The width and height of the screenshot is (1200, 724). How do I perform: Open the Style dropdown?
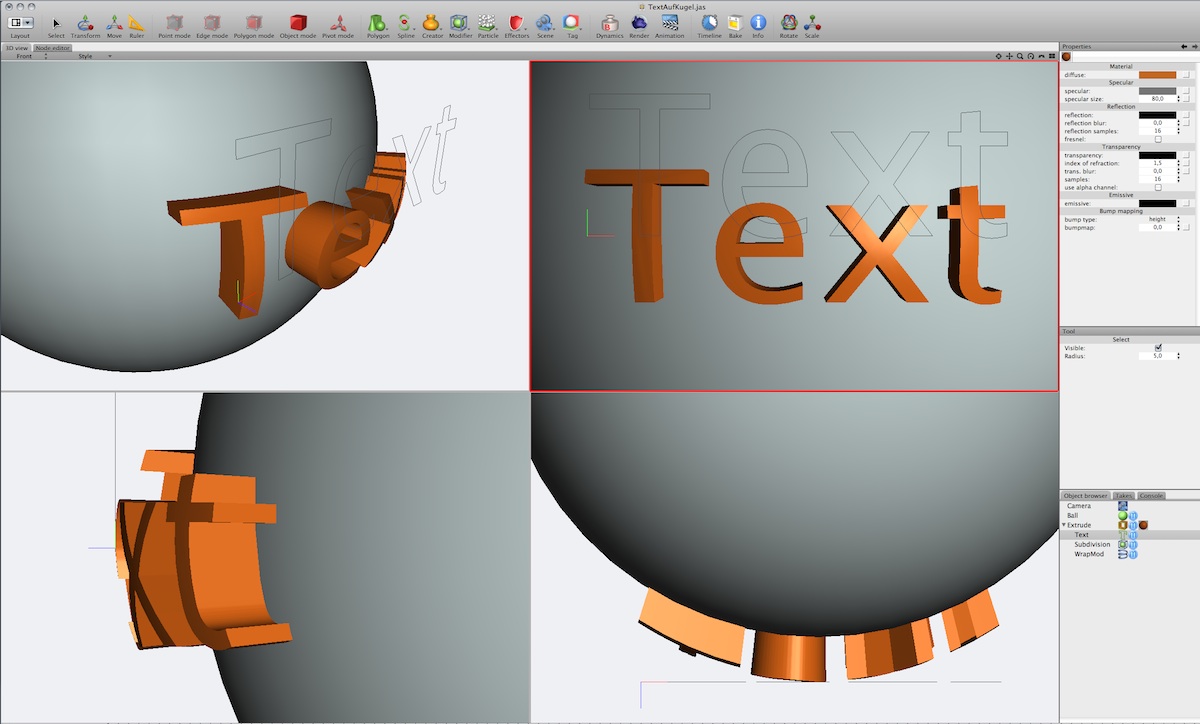pyautogui.click(x=95, y=56)
